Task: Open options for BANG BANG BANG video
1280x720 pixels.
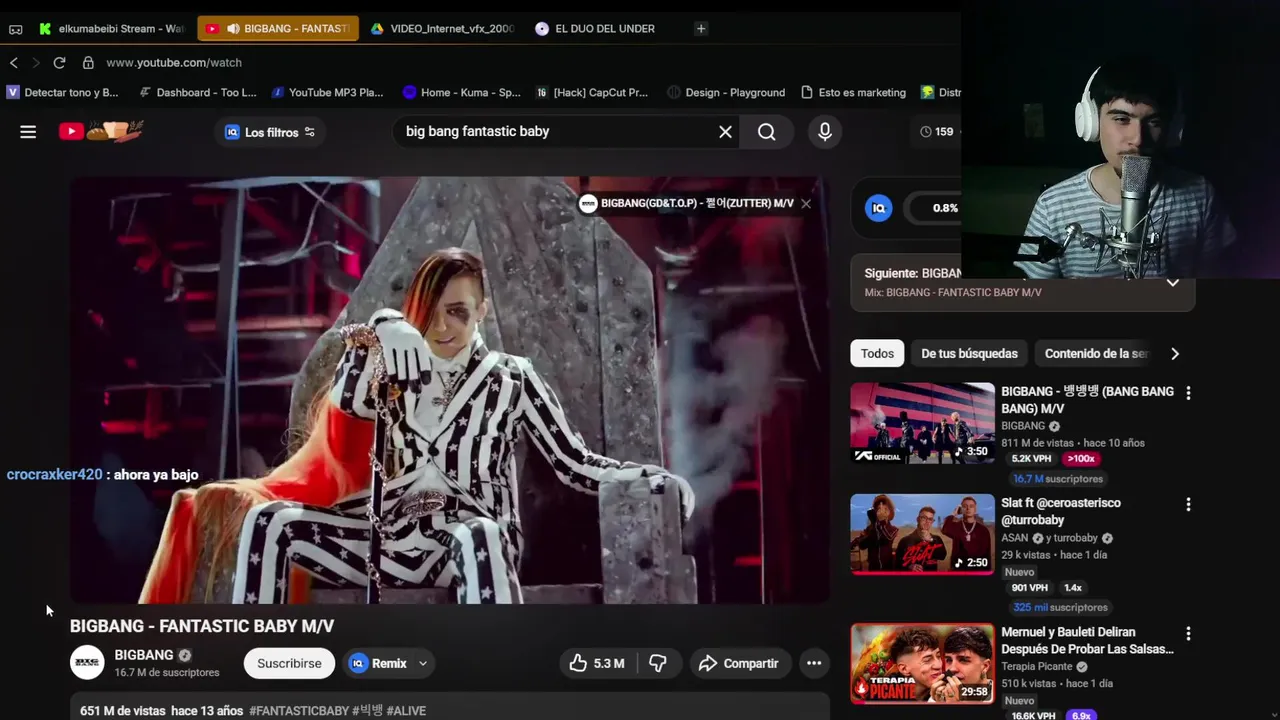Action: pyautogui.click(x=1188, y=393)
